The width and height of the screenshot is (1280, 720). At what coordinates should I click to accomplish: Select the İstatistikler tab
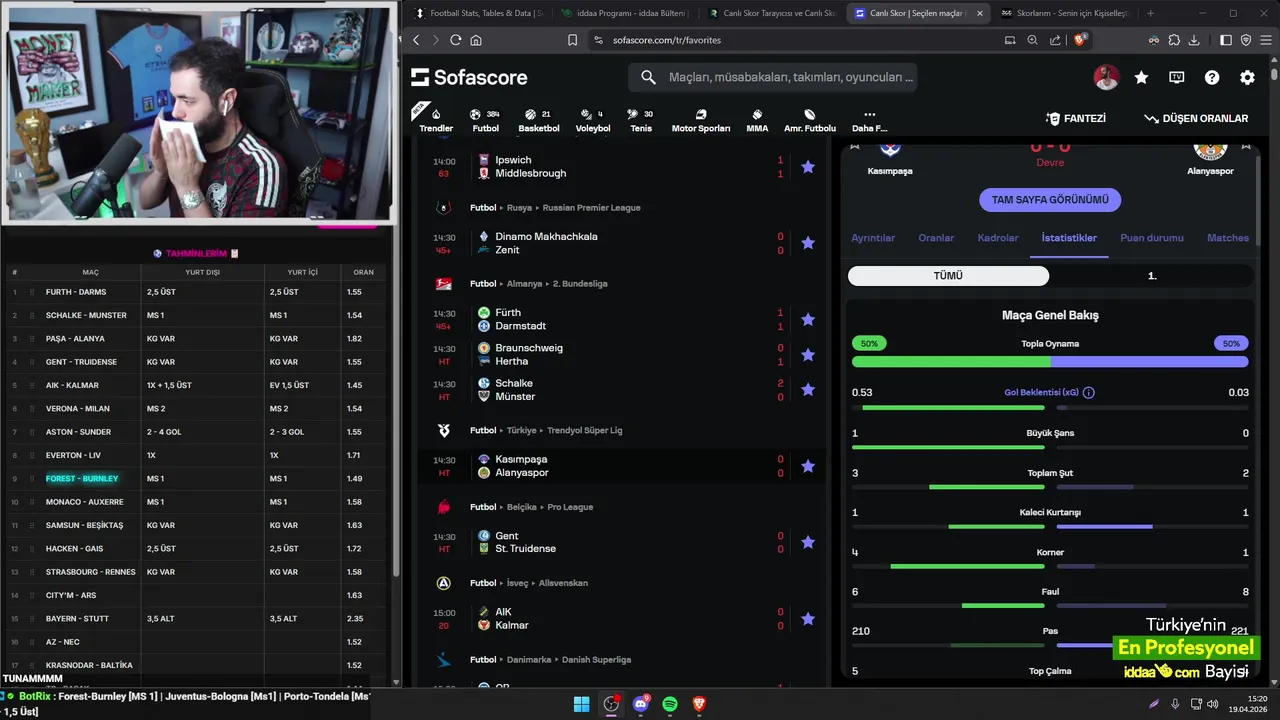click(1069, 238)
